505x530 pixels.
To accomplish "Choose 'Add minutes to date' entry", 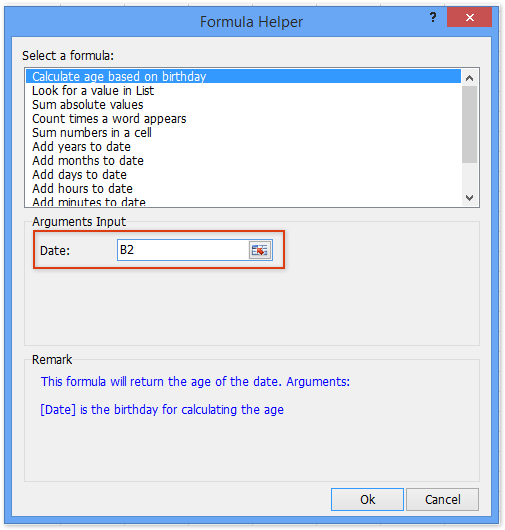I will (243, 201).
